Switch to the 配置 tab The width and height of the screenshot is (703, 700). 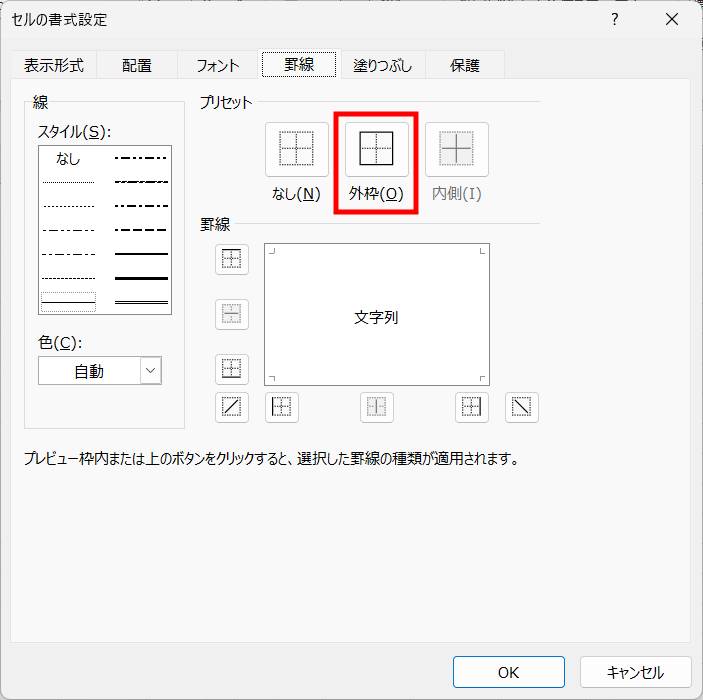(x=137, y=65)
